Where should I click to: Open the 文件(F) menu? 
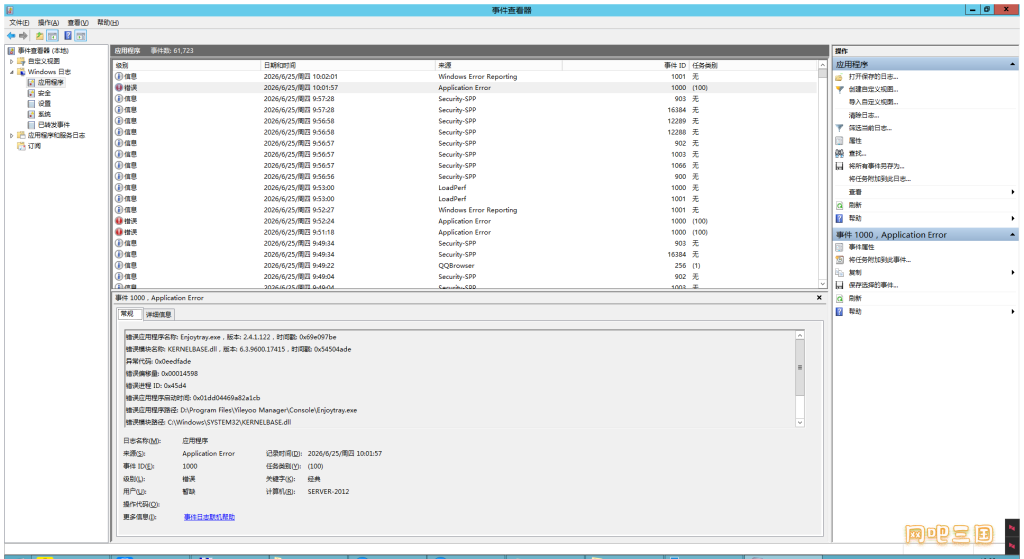point(19,22)
